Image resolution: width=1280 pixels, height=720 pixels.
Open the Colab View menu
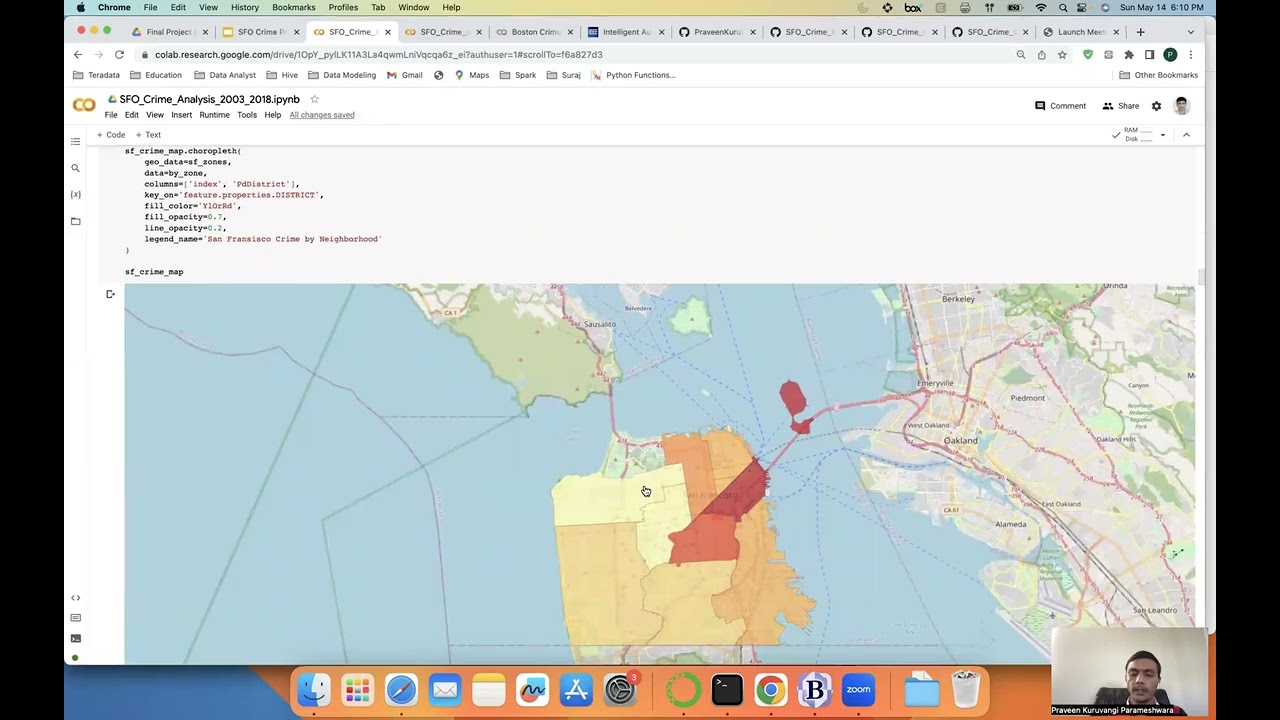[x=155, y=115]
